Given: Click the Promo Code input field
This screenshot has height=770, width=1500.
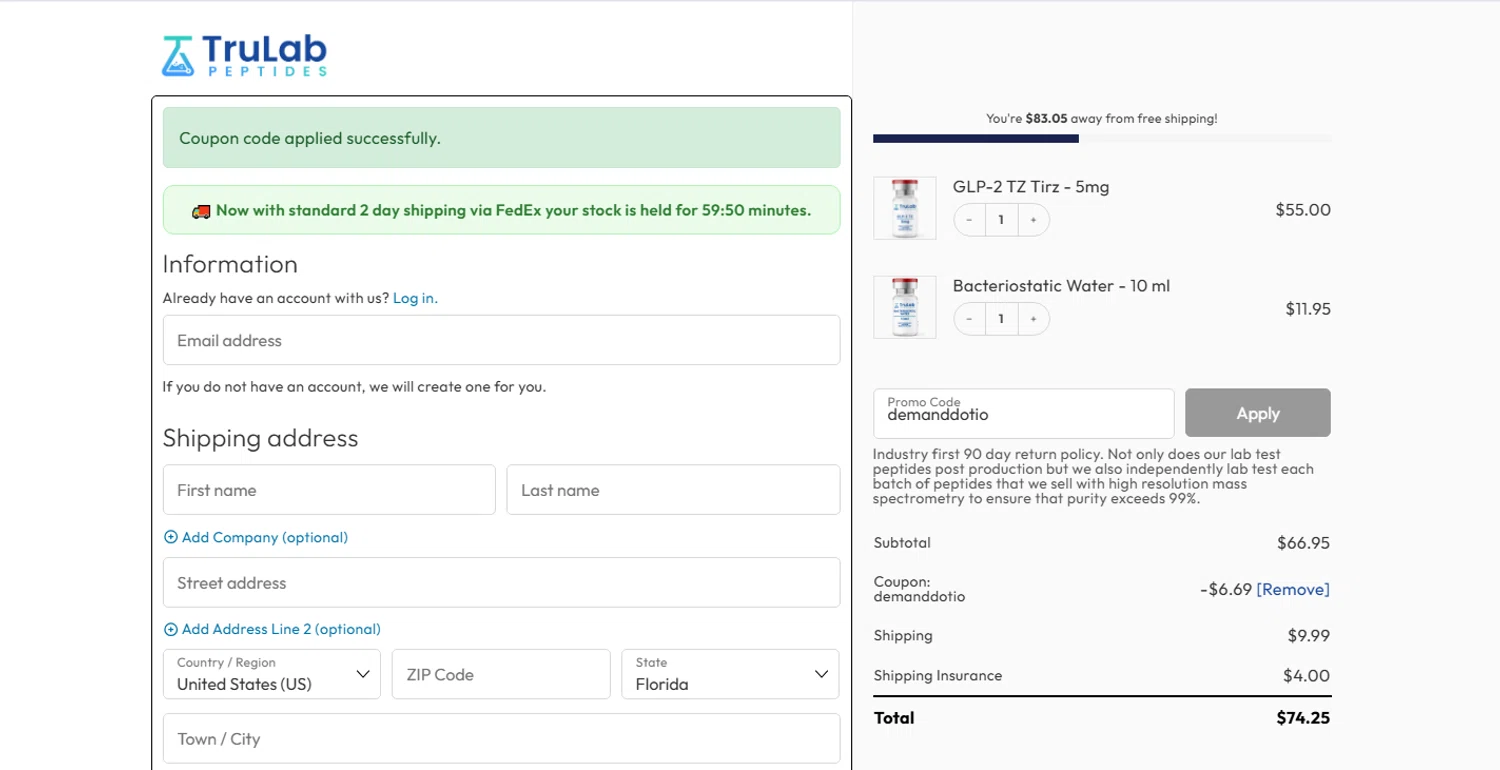Looking at the screenshot, I should click(1024, 413).
